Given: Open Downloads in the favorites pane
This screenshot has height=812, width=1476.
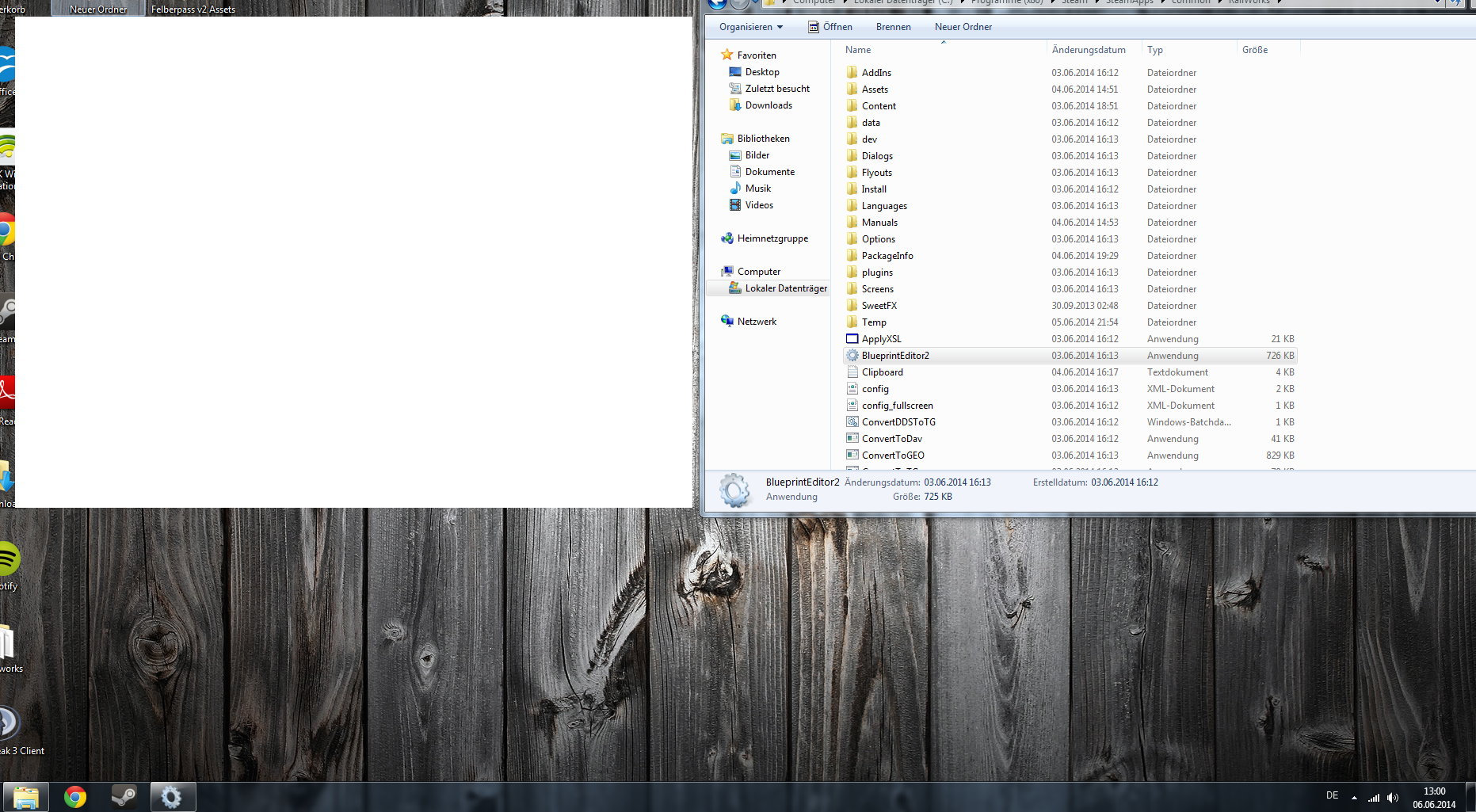Looking at the screenshot, I should (768, 105).
